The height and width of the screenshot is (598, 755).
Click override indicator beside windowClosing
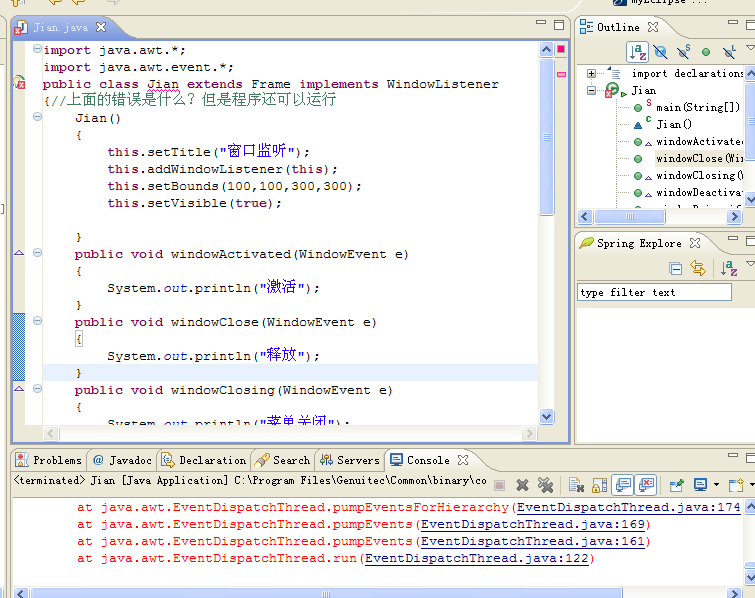click(19, 389)
